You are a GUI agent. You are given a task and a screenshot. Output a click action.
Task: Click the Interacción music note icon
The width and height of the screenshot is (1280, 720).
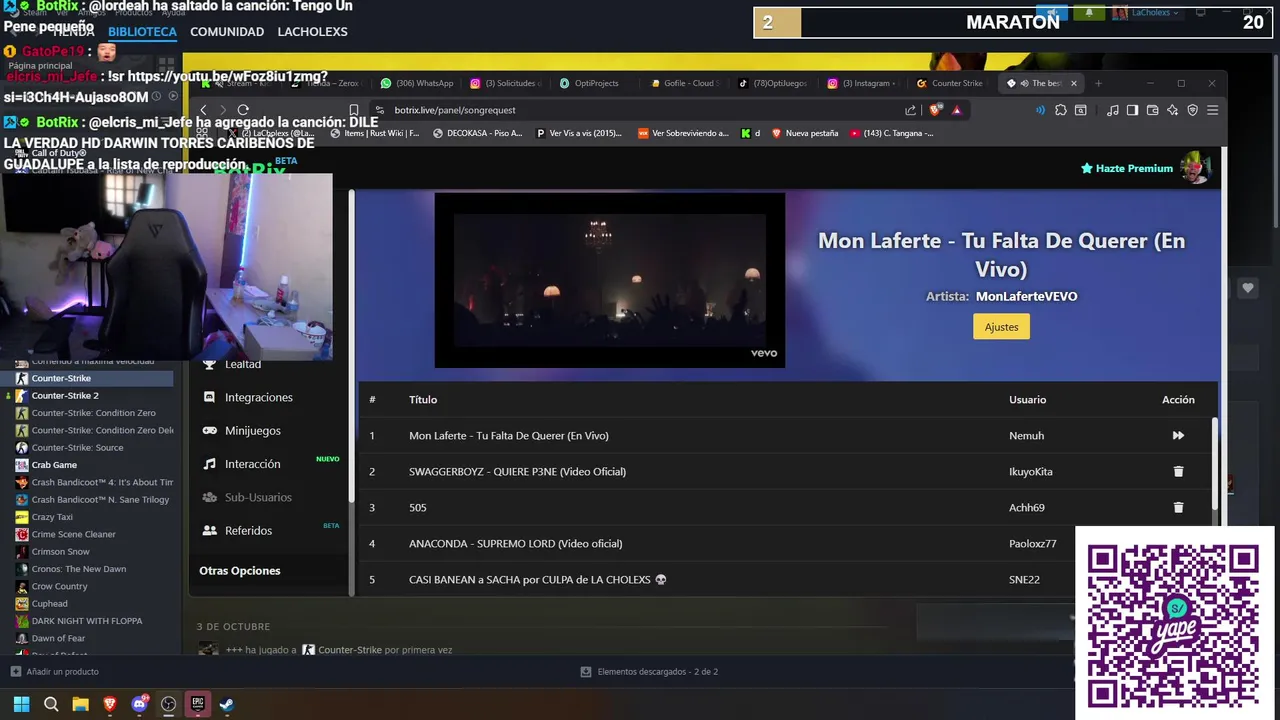(x=209, y=464)
